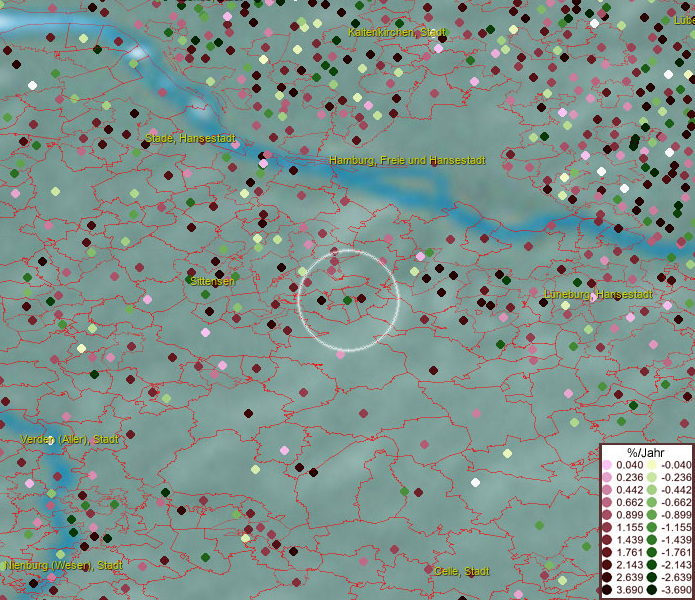
Task: Click the white marker on the Verden label
Action: click(50, 440)
